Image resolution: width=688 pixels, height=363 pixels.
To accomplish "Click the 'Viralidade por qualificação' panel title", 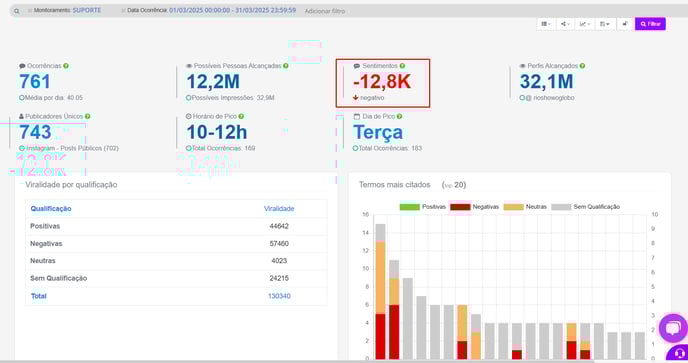I will point(71,185).
